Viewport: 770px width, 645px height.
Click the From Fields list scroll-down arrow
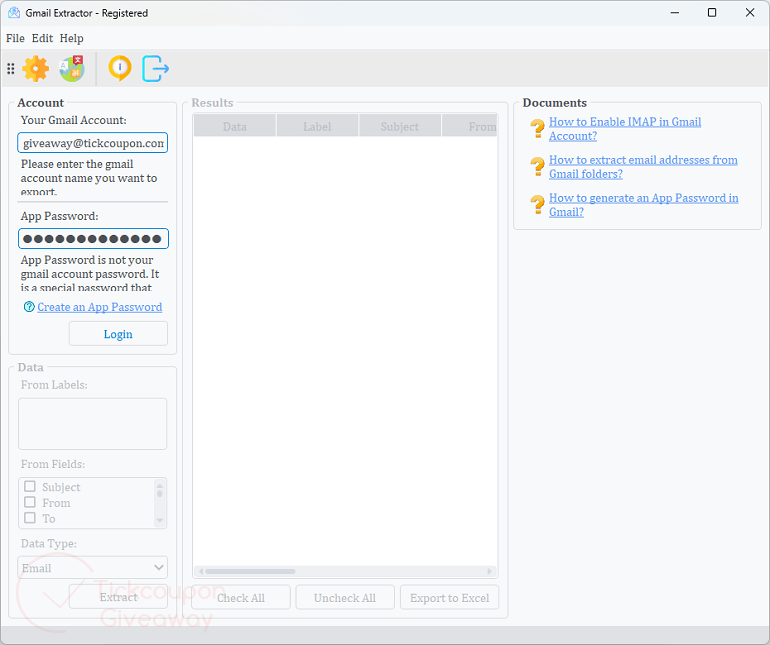point(160,520)
